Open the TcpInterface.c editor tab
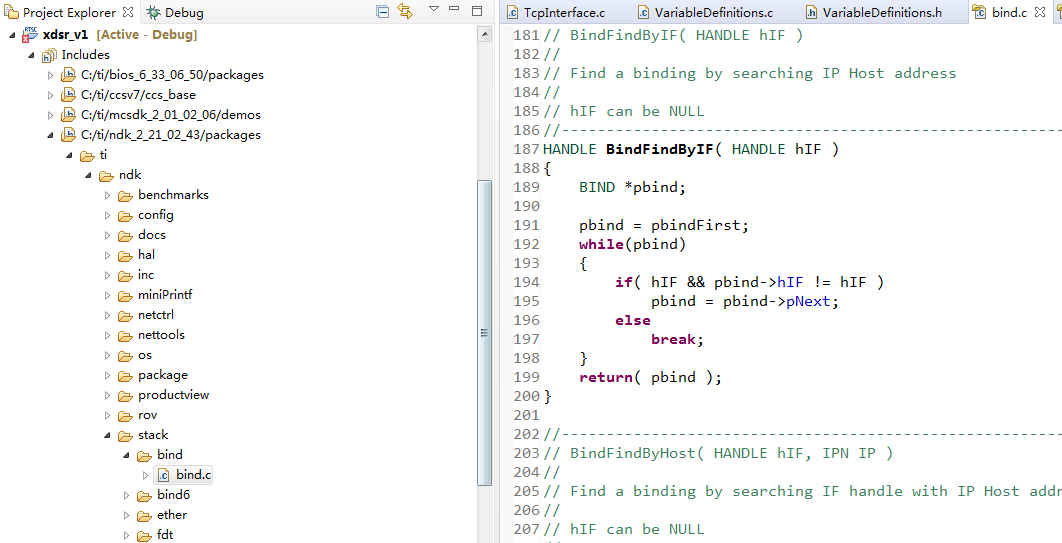The width and height of the screenshot is (1062, 543). coord(557,12)
